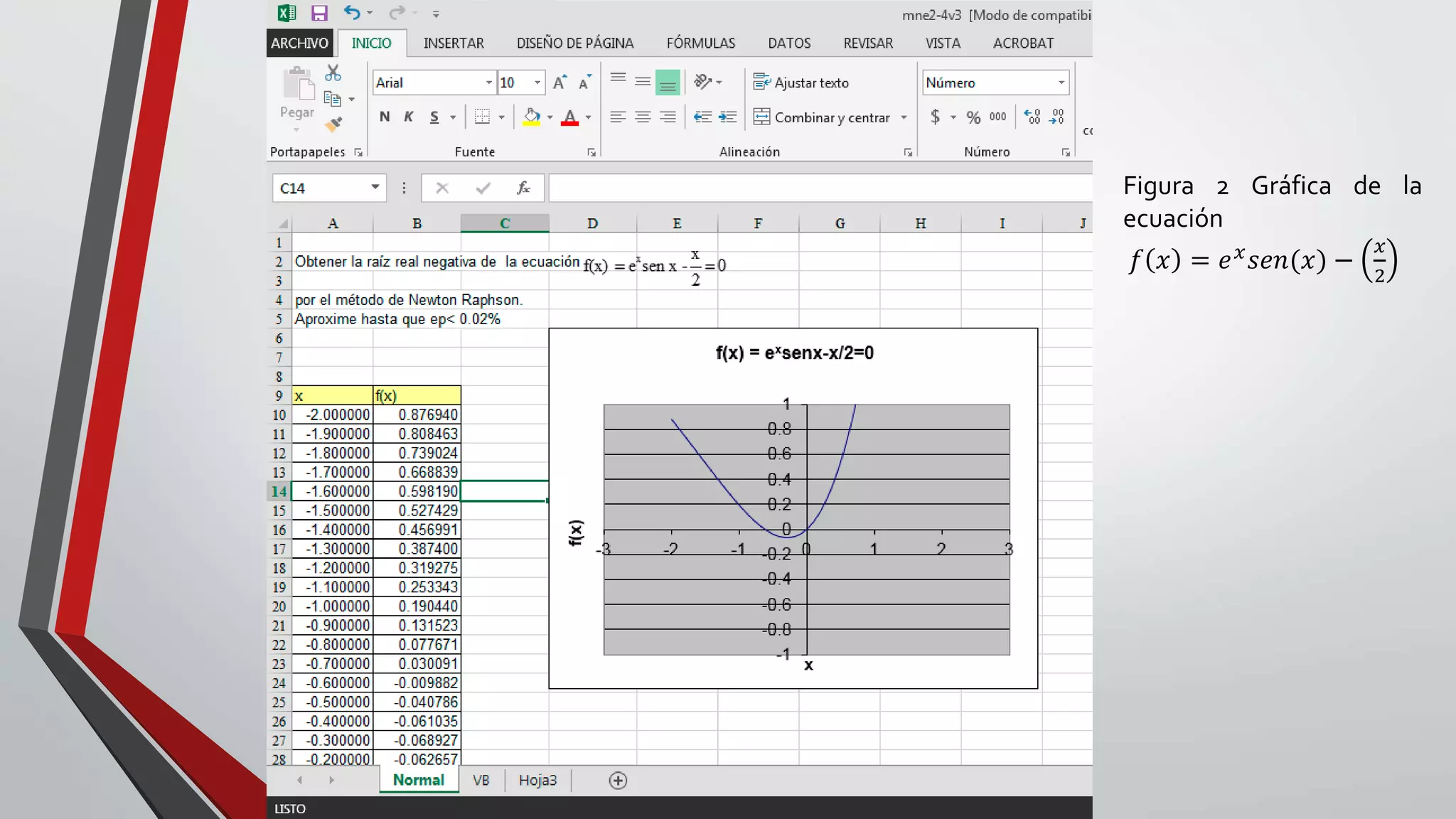This screenshot has width=1456, height=819.
Task: Toggle italic with the K button
Action: pos(409,117)
